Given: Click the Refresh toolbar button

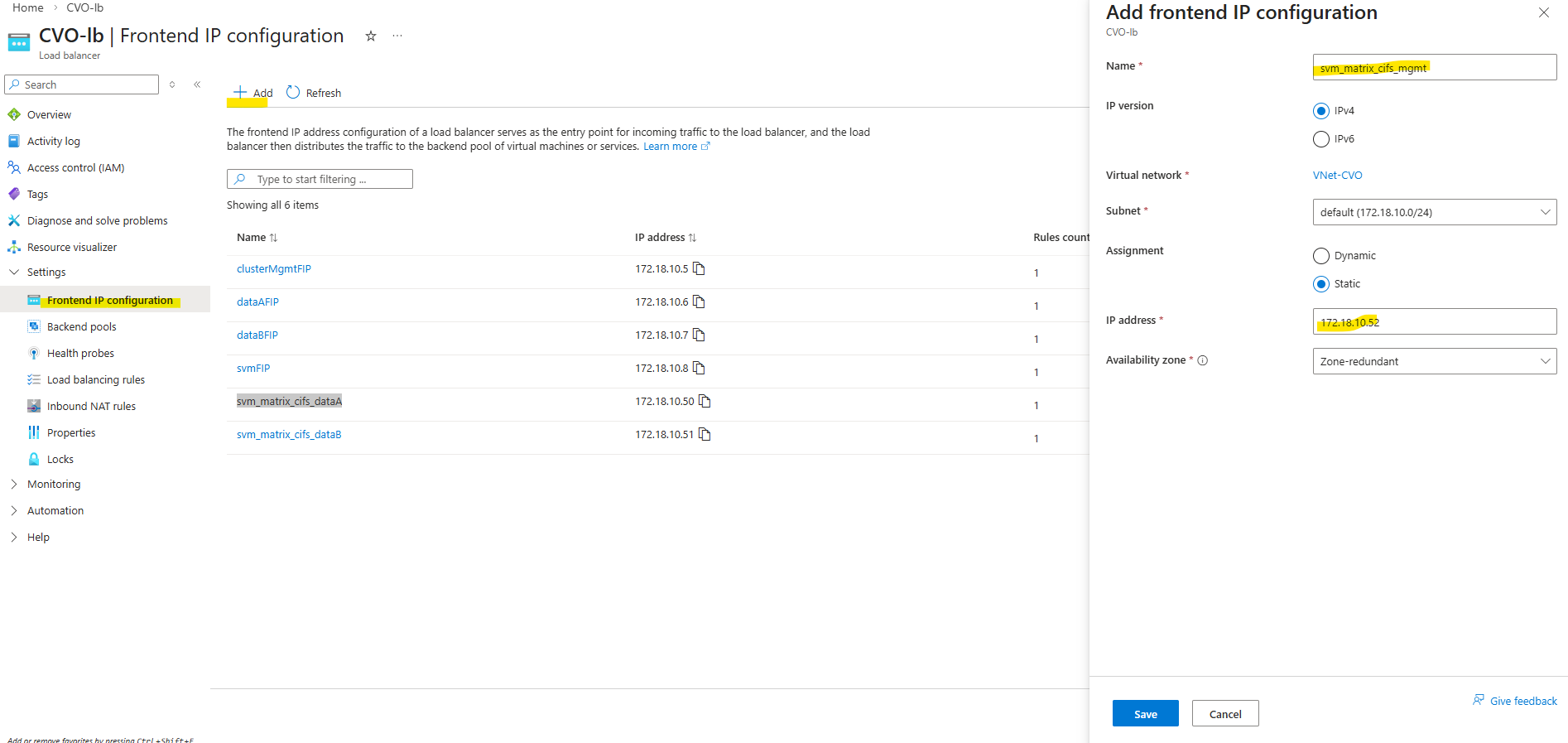Looking at the screenshot, I should [314, 93].
